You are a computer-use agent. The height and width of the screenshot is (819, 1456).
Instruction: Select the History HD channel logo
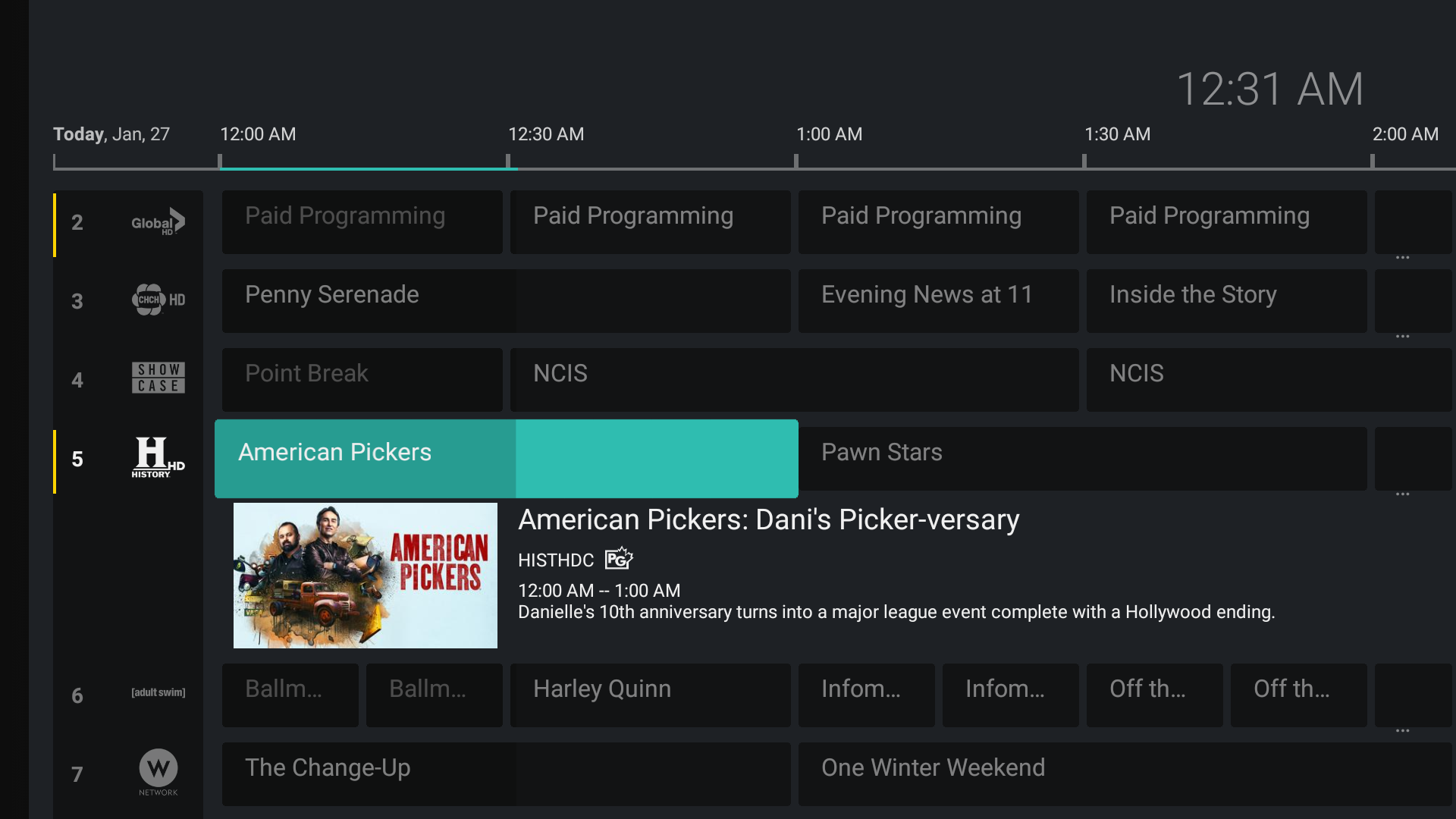(x=158, y=457)
